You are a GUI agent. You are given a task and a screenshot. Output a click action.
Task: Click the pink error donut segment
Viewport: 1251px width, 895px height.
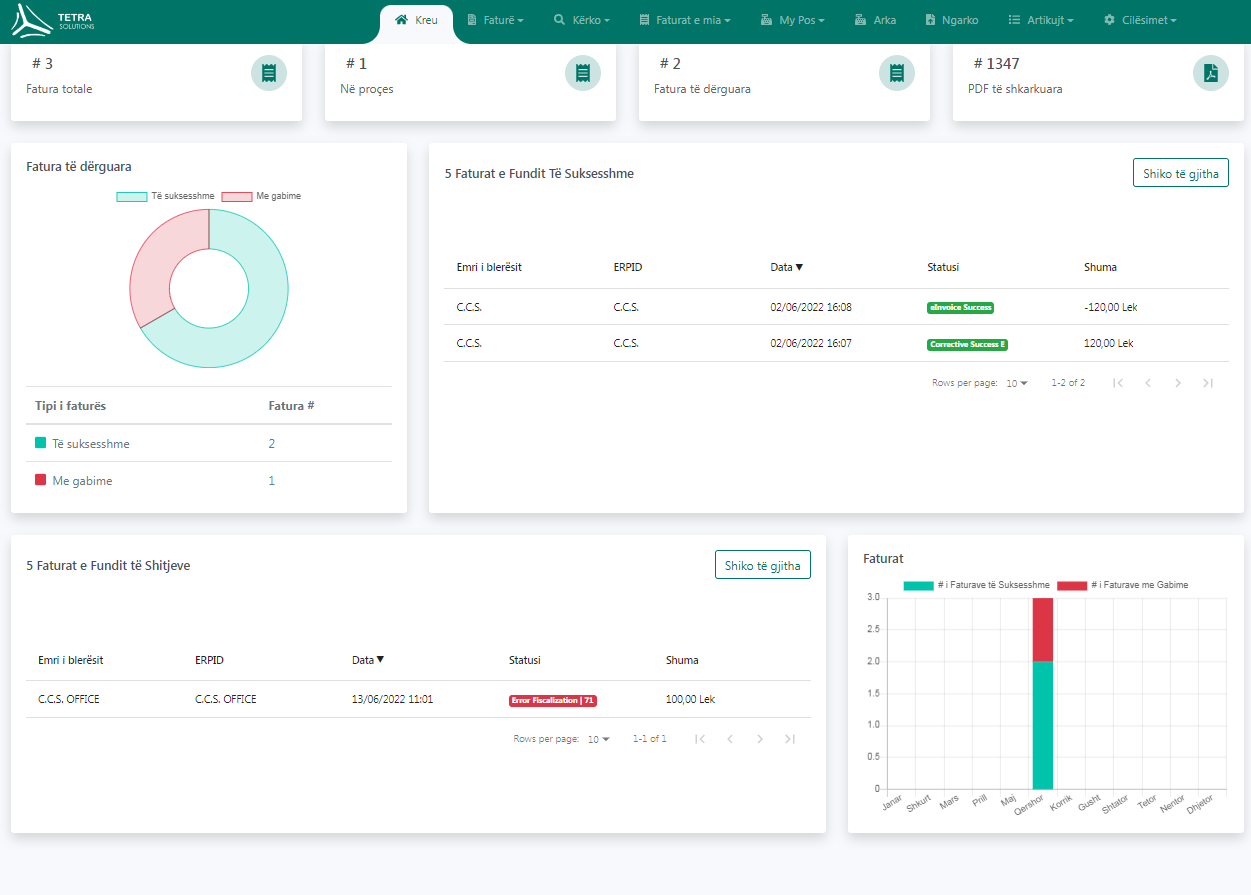(158, 260)
